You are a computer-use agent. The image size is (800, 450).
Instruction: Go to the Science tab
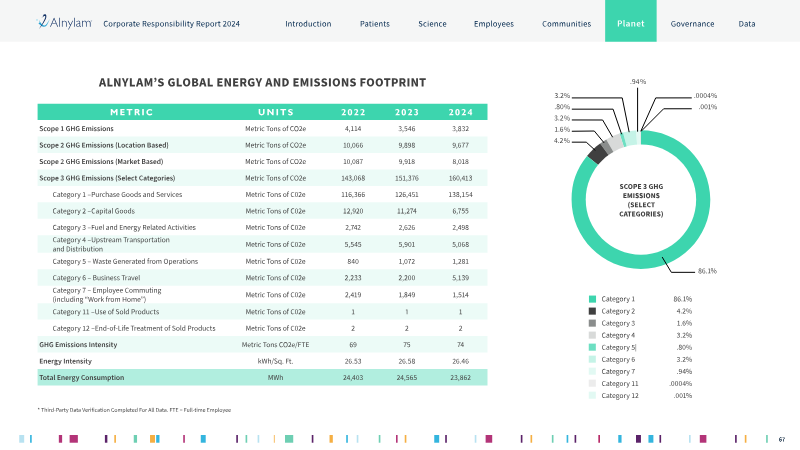pyautogui.click(x=432, y=23)
